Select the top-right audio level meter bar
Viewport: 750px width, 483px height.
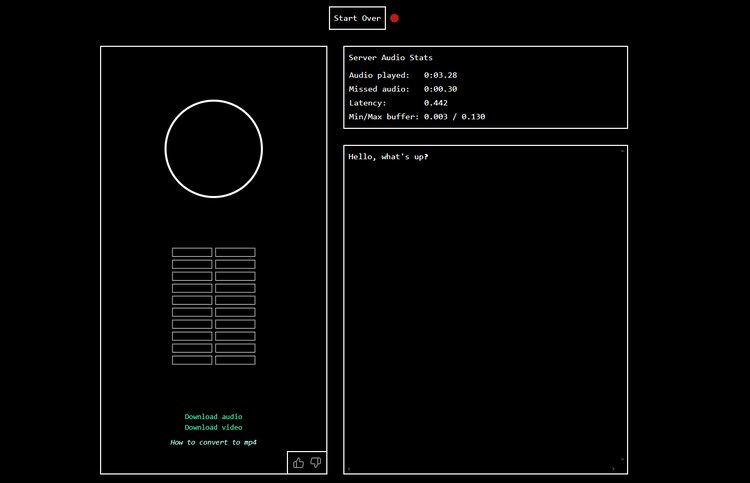click(235, 252)
